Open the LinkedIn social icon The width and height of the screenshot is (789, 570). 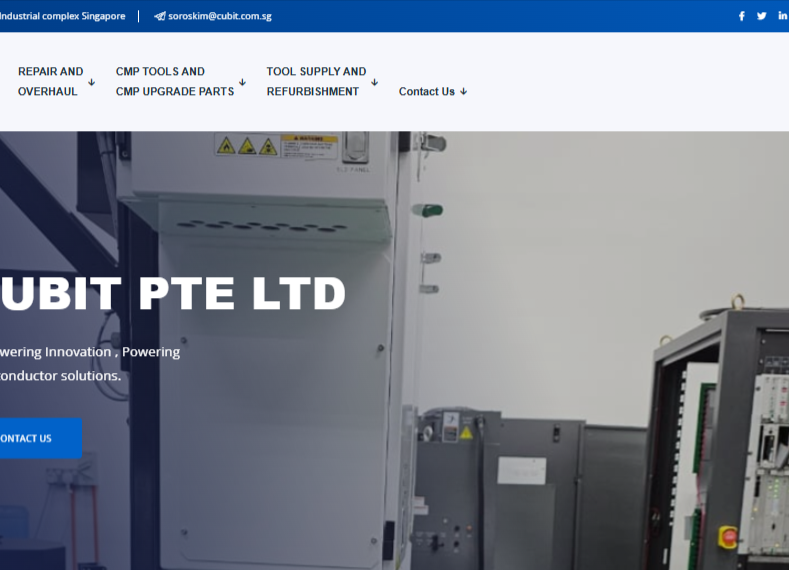click(782, 16)
